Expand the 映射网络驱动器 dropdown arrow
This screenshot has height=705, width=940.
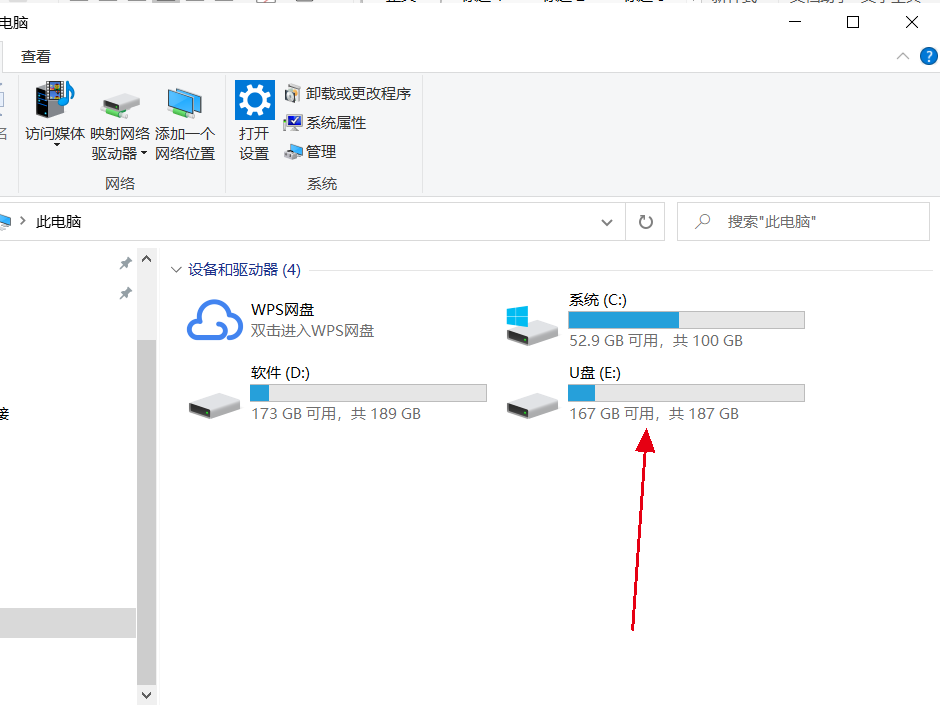(x=144, y=153)
